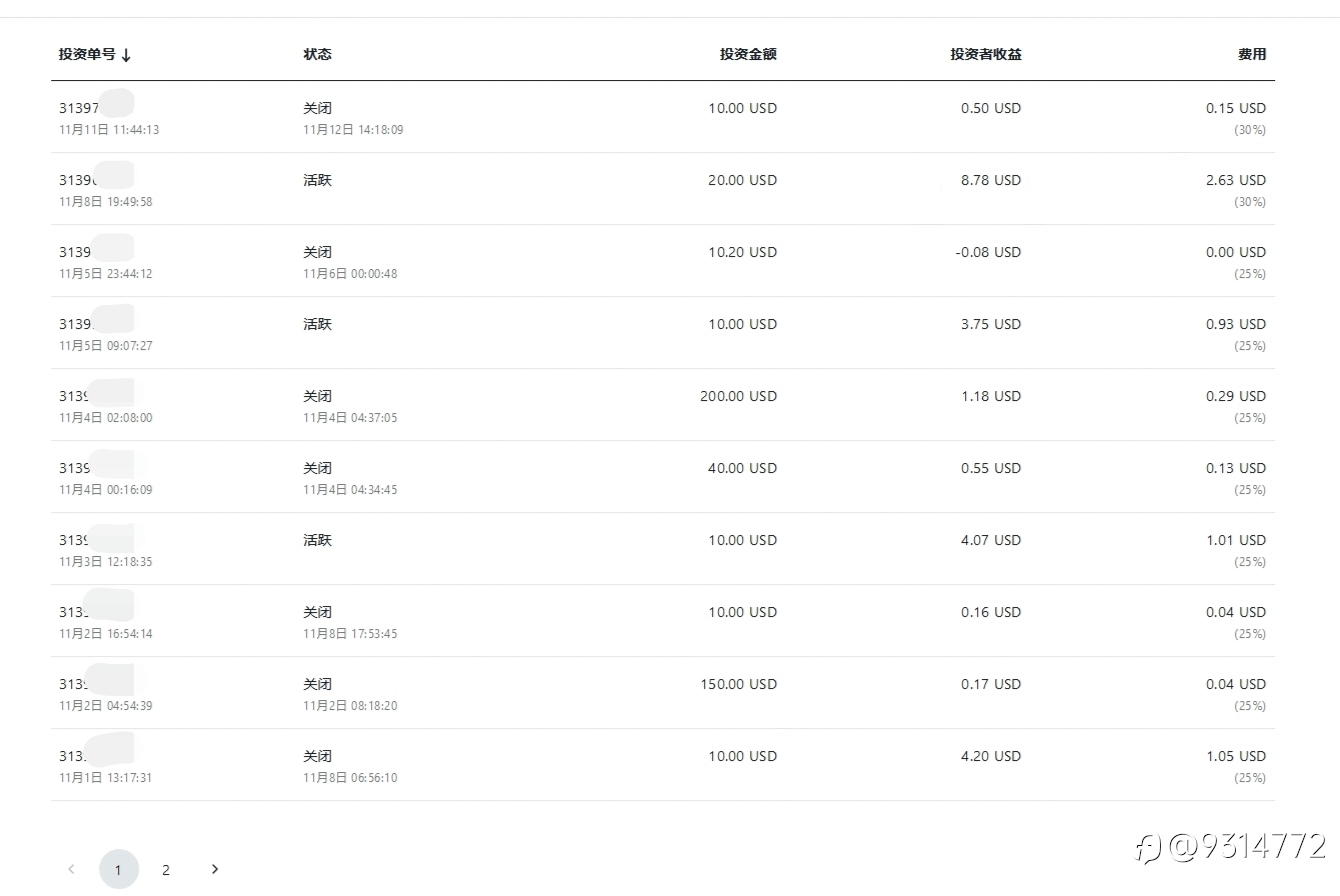The height and width of the screenshot is (896, 1340).
Task: Click the previous page arrow
Action: click(x=71, y=869)
